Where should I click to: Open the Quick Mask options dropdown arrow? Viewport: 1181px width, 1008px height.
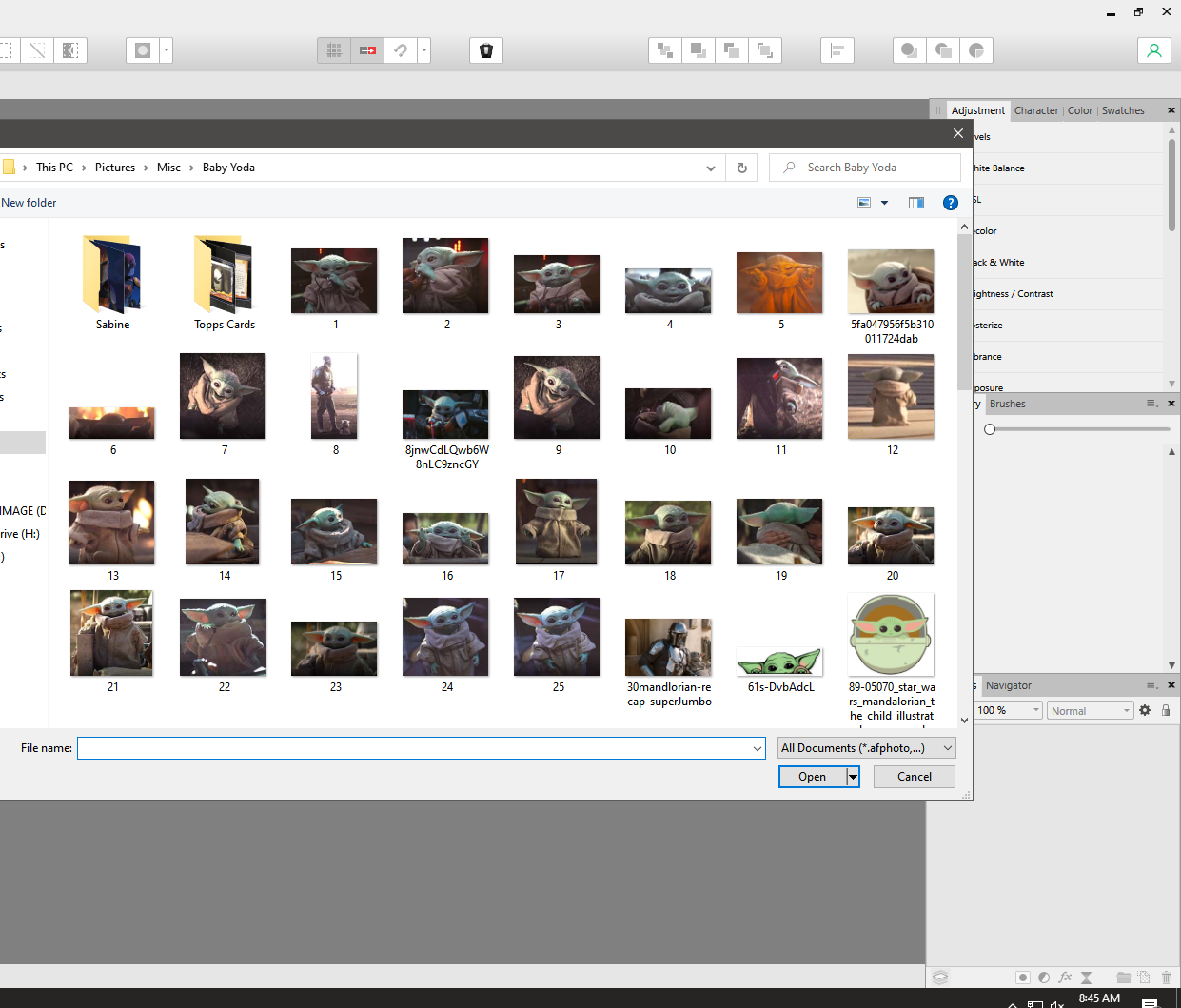pos(167,50)
